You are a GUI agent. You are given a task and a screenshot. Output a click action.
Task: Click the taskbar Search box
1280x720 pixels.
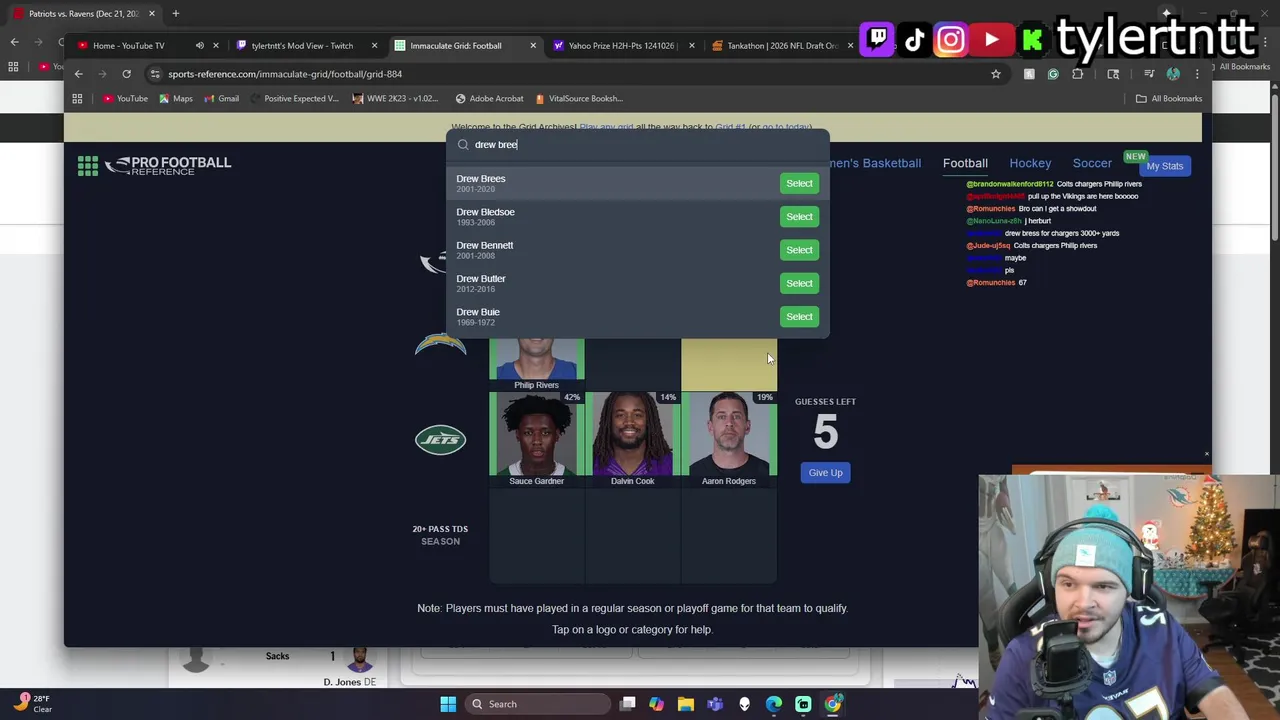(540, 704)
